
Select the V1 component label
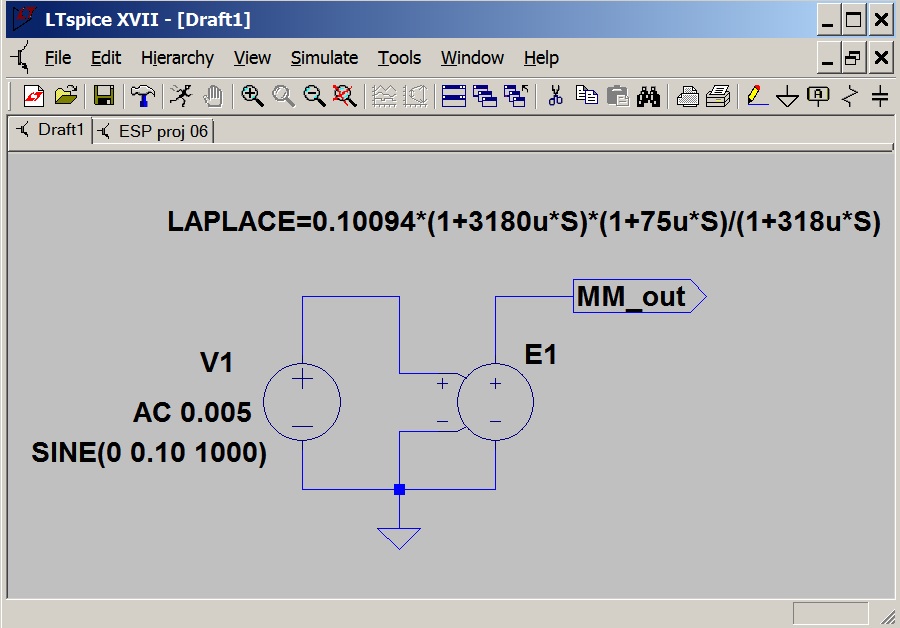216,362
